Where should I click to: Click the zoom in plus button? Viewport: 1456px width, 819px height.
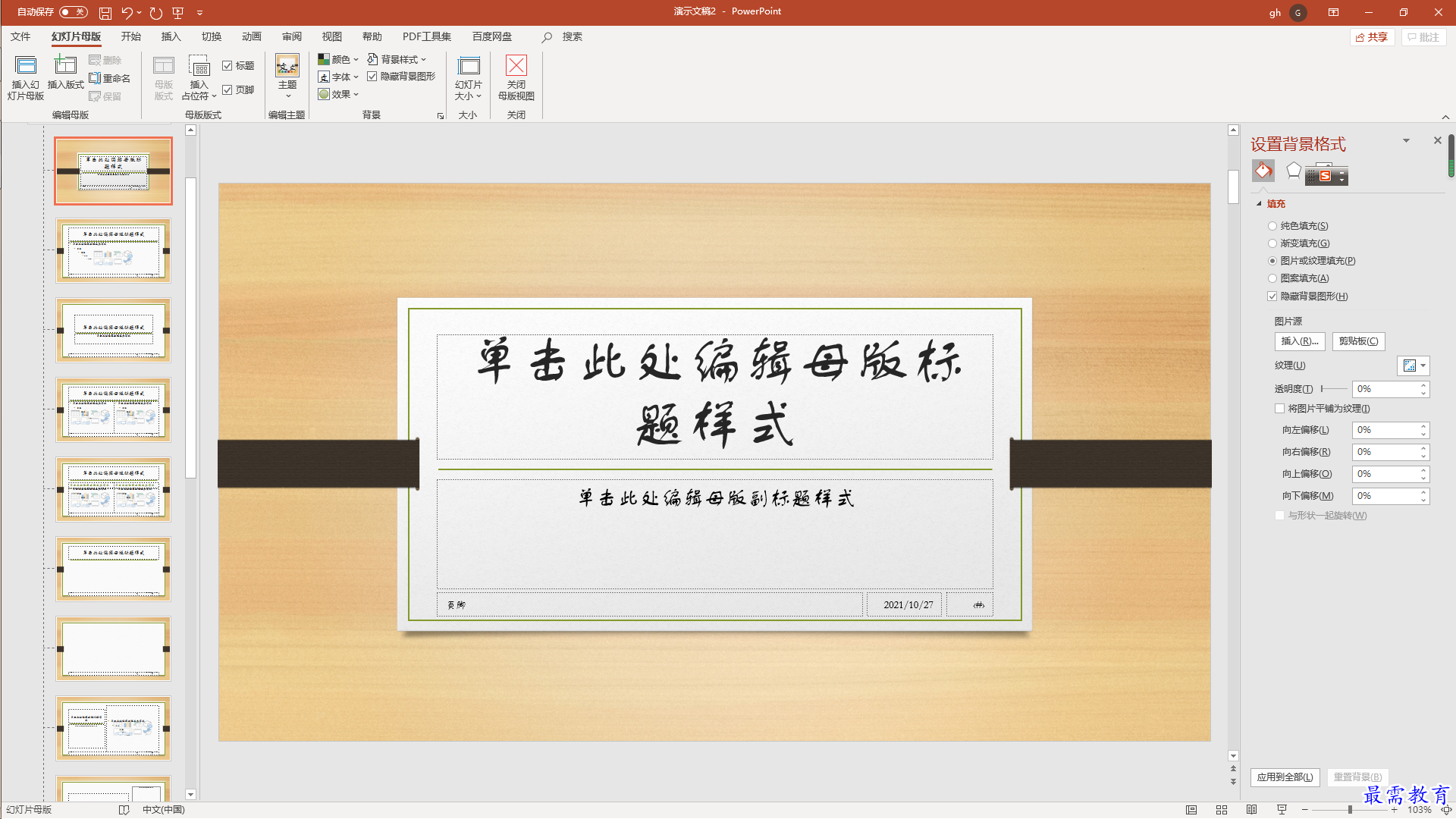click(x=1394, y=810)
